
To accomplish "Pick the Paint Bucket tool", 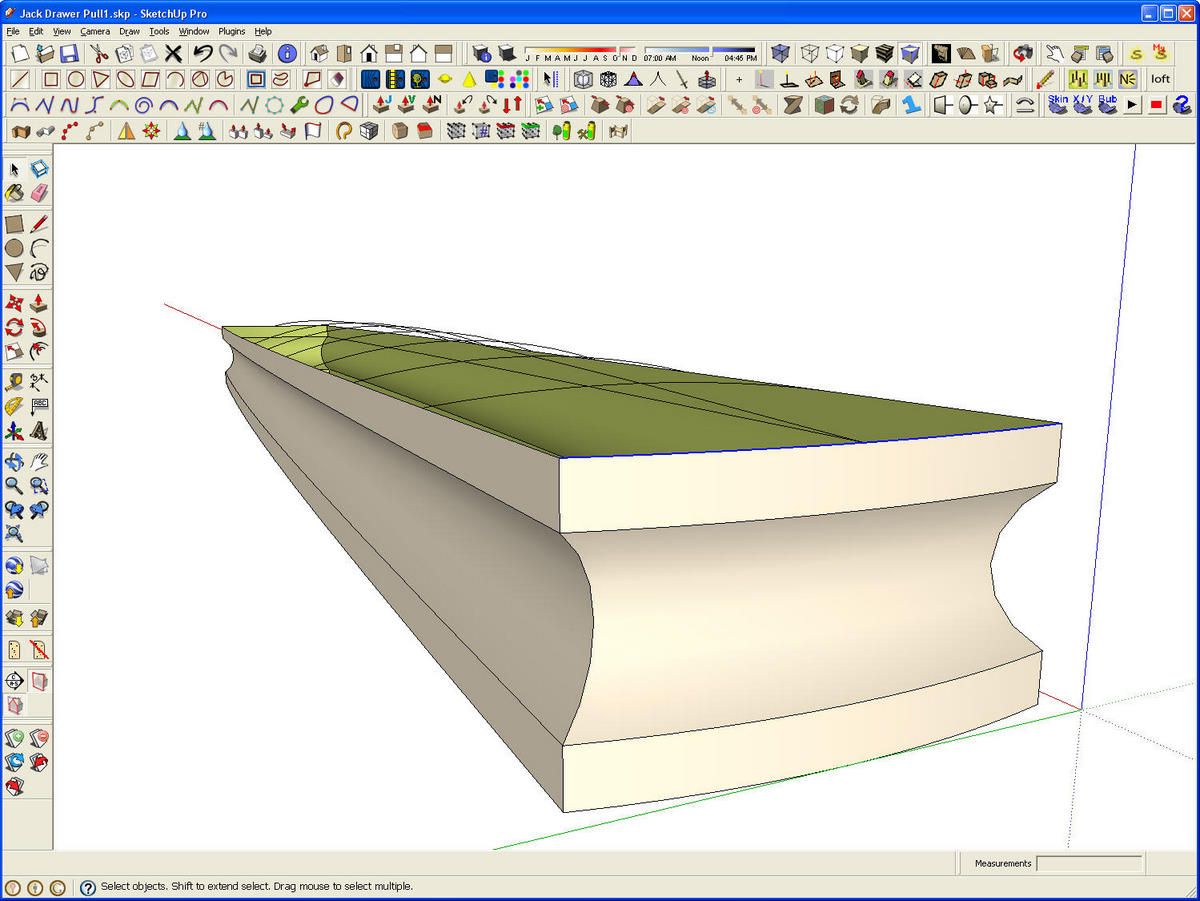I will pos(15,193).
